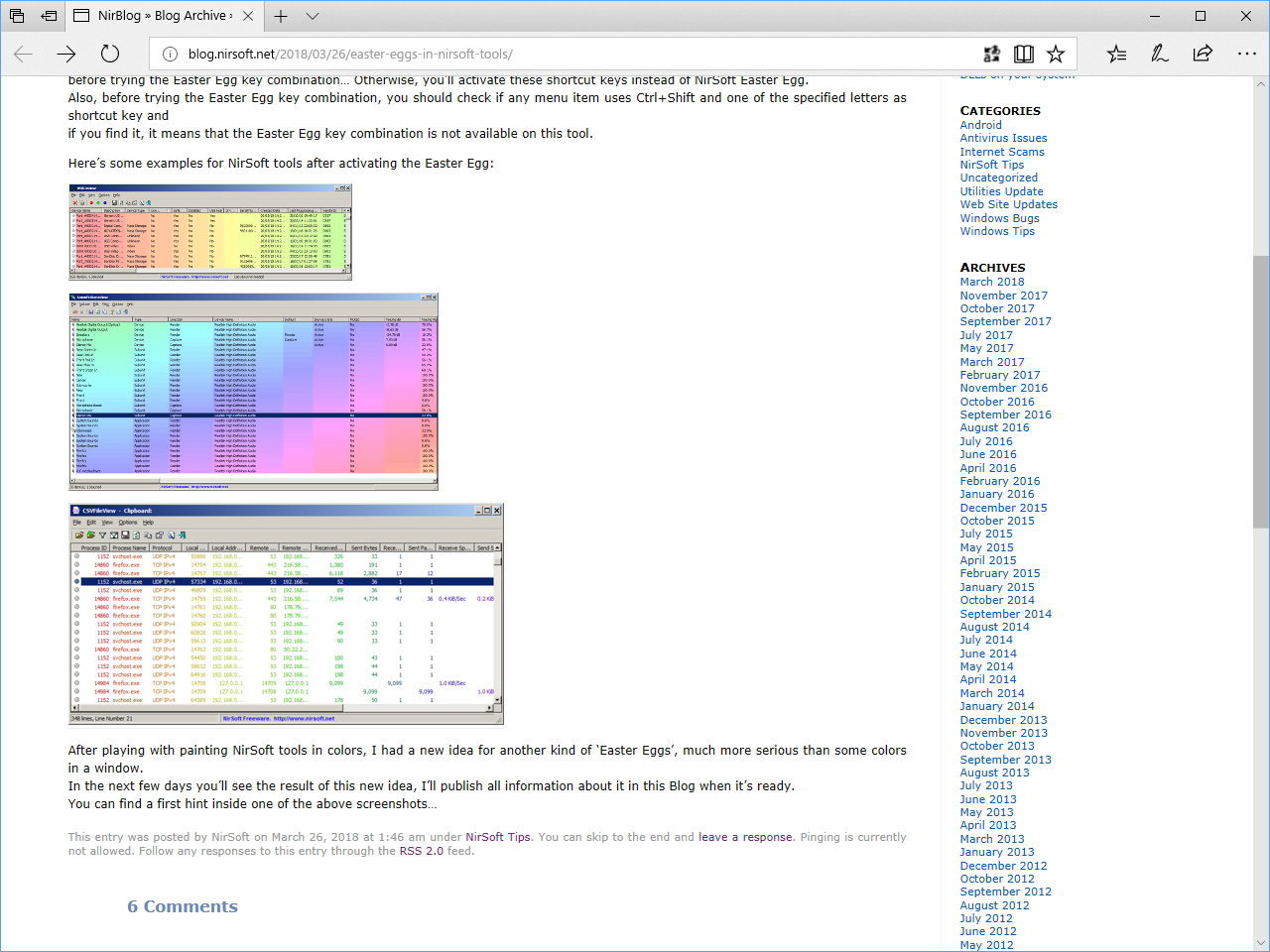The width and height of the screenshot is (1270, 952).
Task: Click the scrollbar down arrow
Action: tap(1261, 942)
